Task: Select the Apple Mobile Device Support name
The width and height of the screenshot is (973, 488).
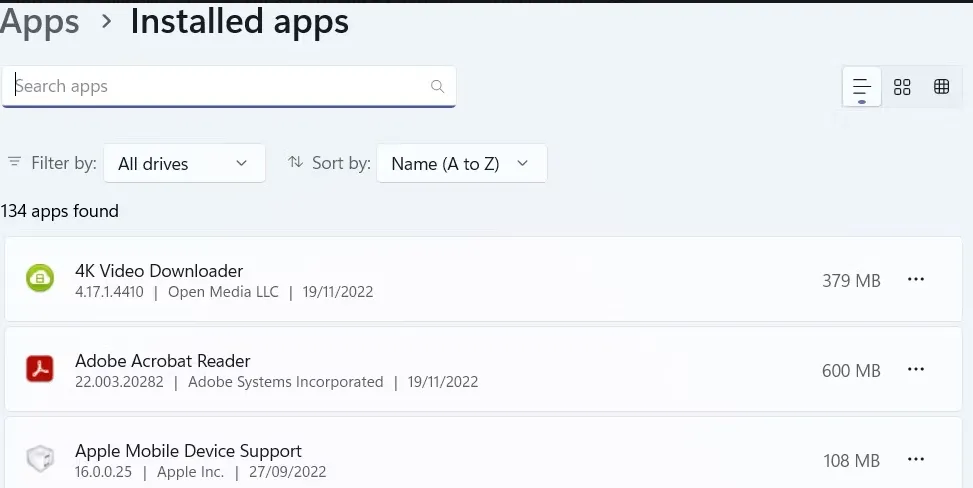Action: click(188, 451)
